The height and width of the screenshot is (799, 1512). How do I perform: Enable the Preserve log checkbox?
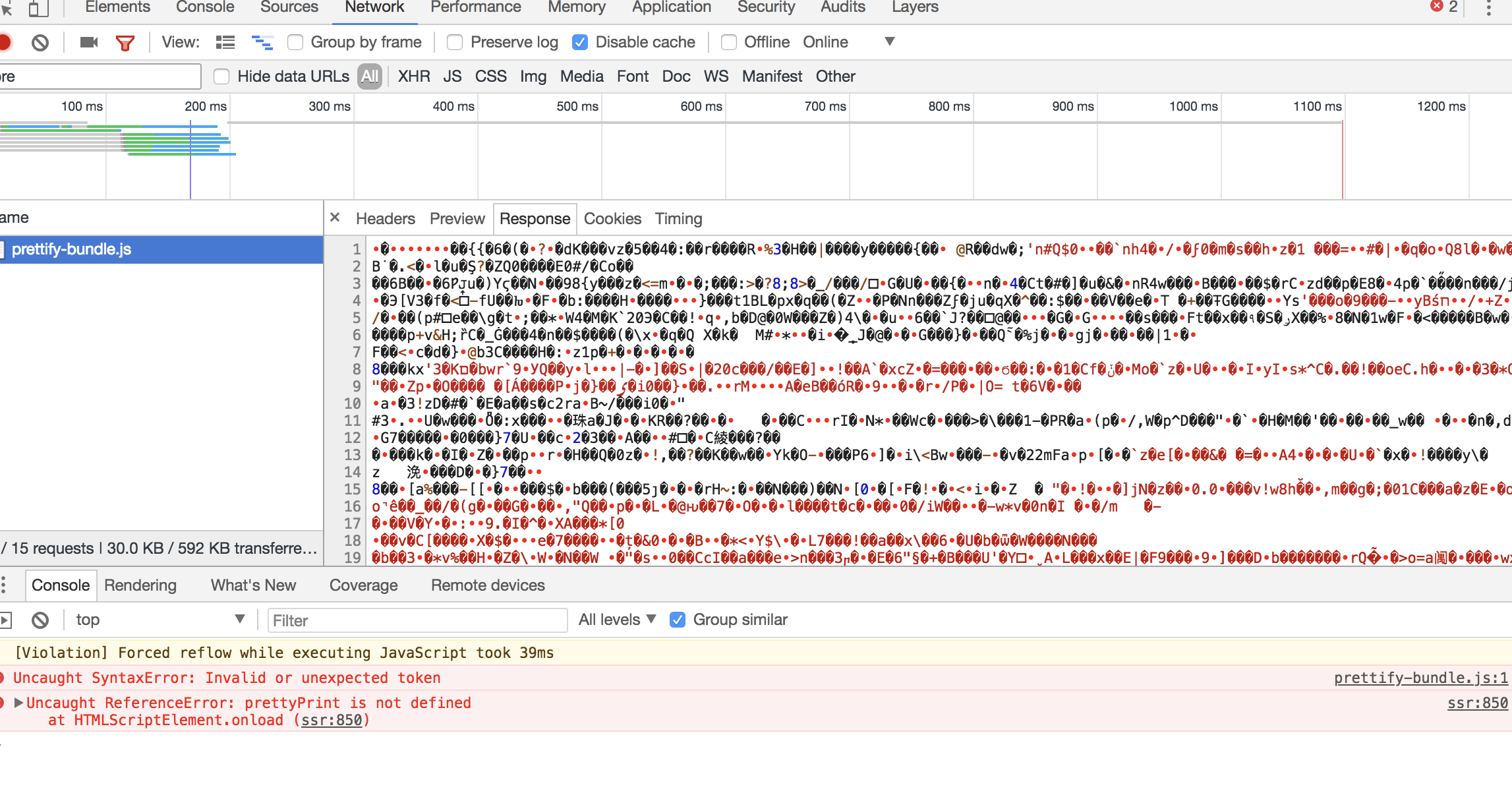(x=455, y=42)
